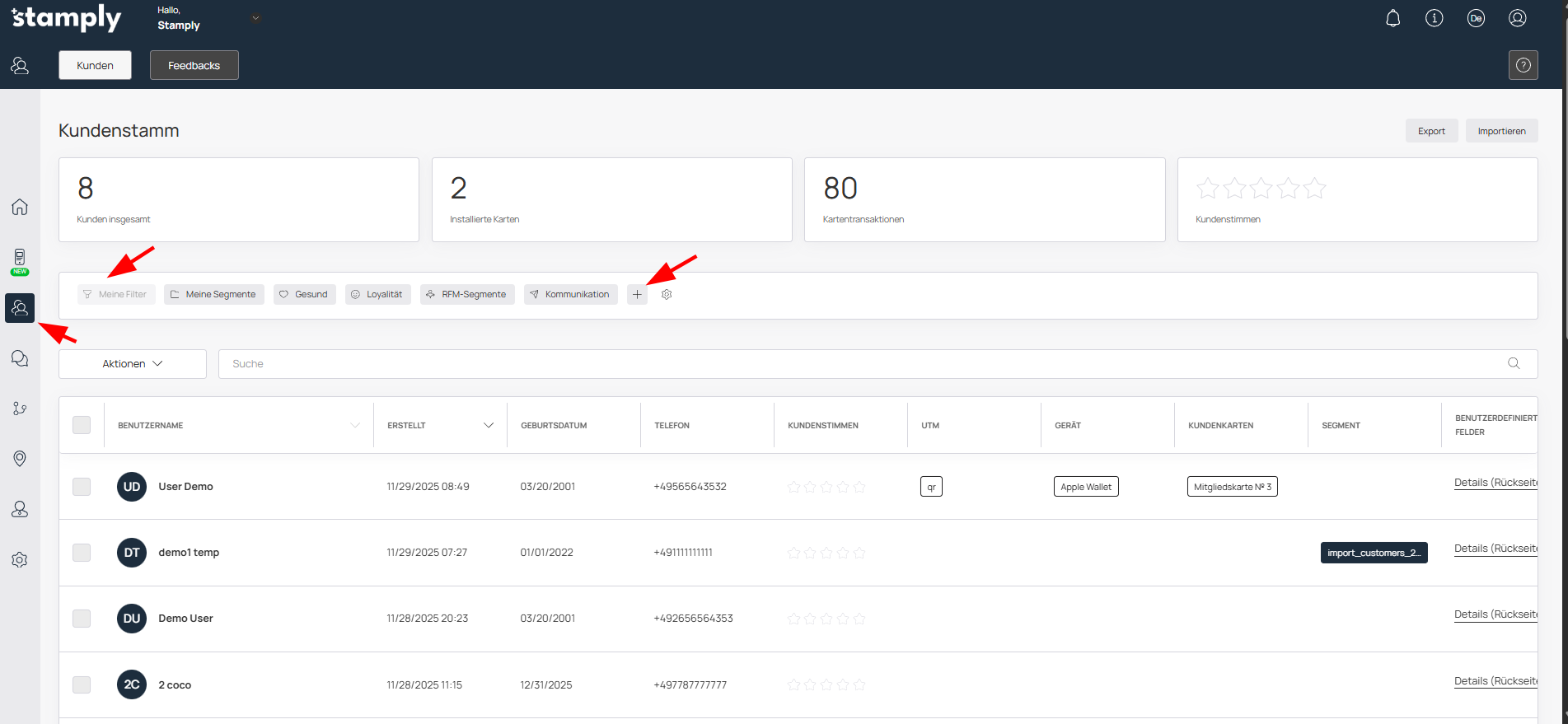1568x724 pixels.
Task: Open the chat bubbles sidebar icon
Action: [x=20, y=358]
